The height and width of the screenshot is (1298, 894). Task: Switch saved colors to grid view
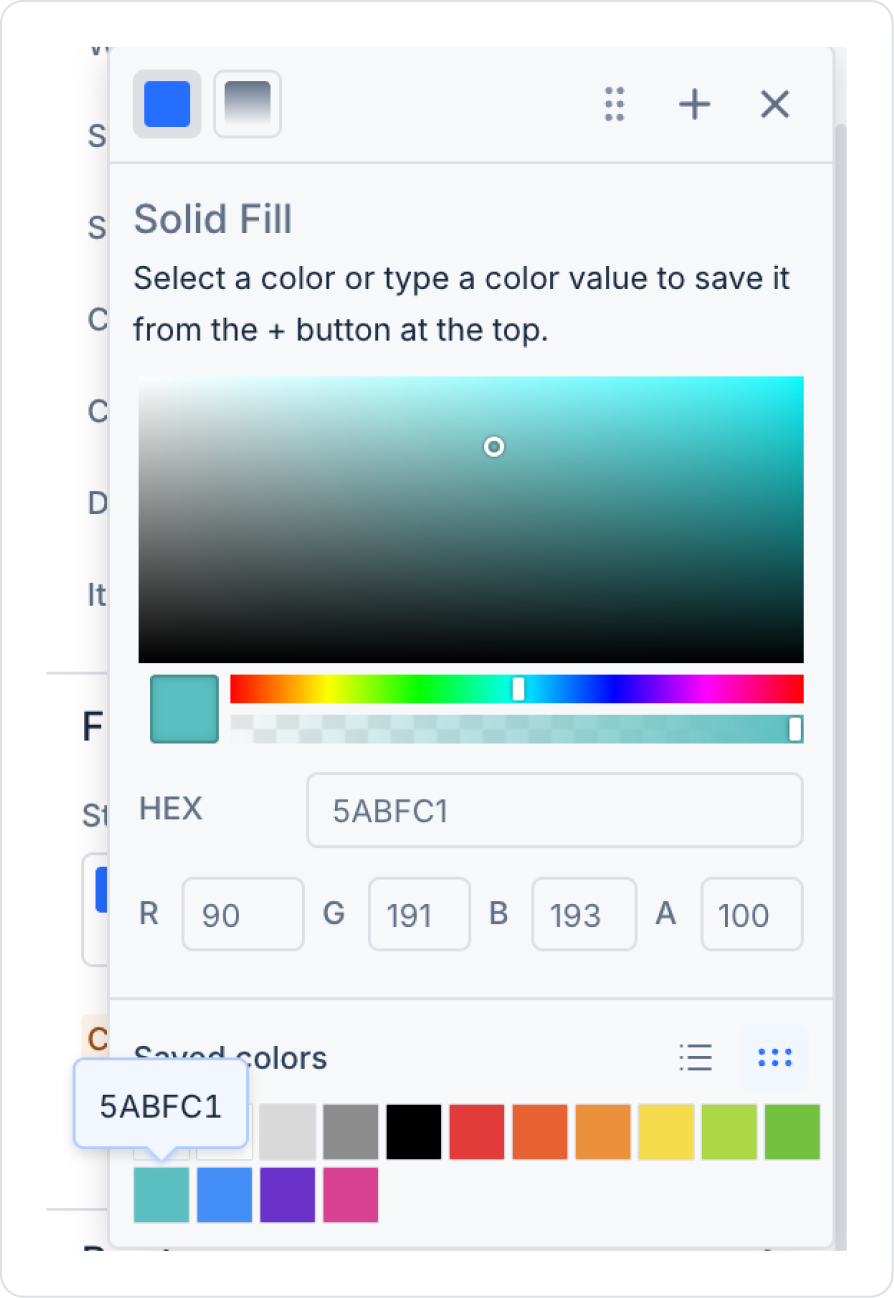pos(775,1057)
